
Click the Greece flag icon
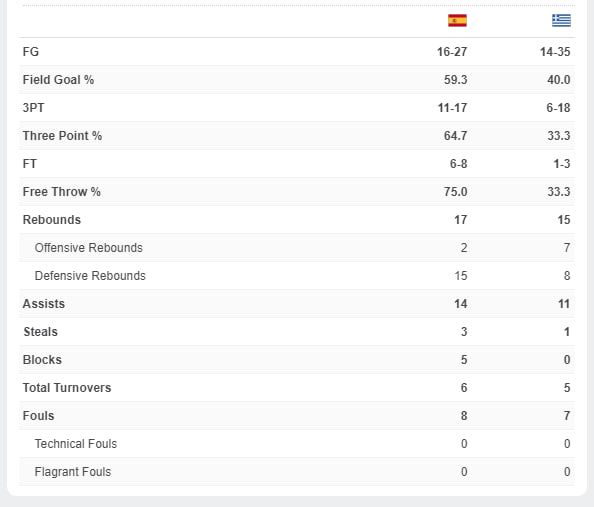(x=561, y=20)
